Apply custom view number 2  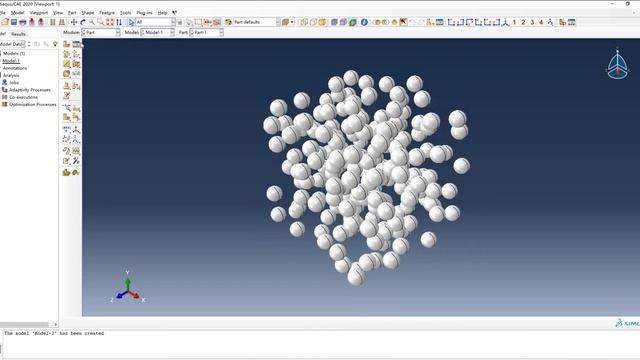click(x=523, y=22)
